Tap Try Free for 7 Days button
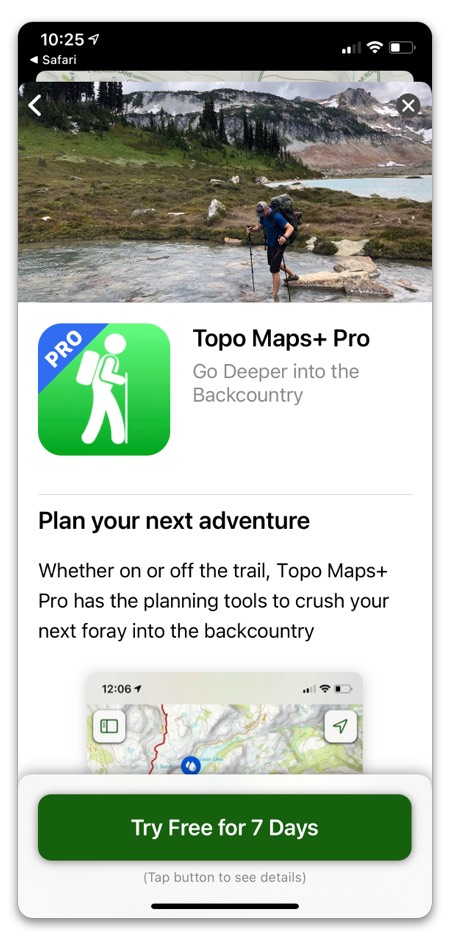The height and width of the screenshot is (940, 450). pos(225,827)
